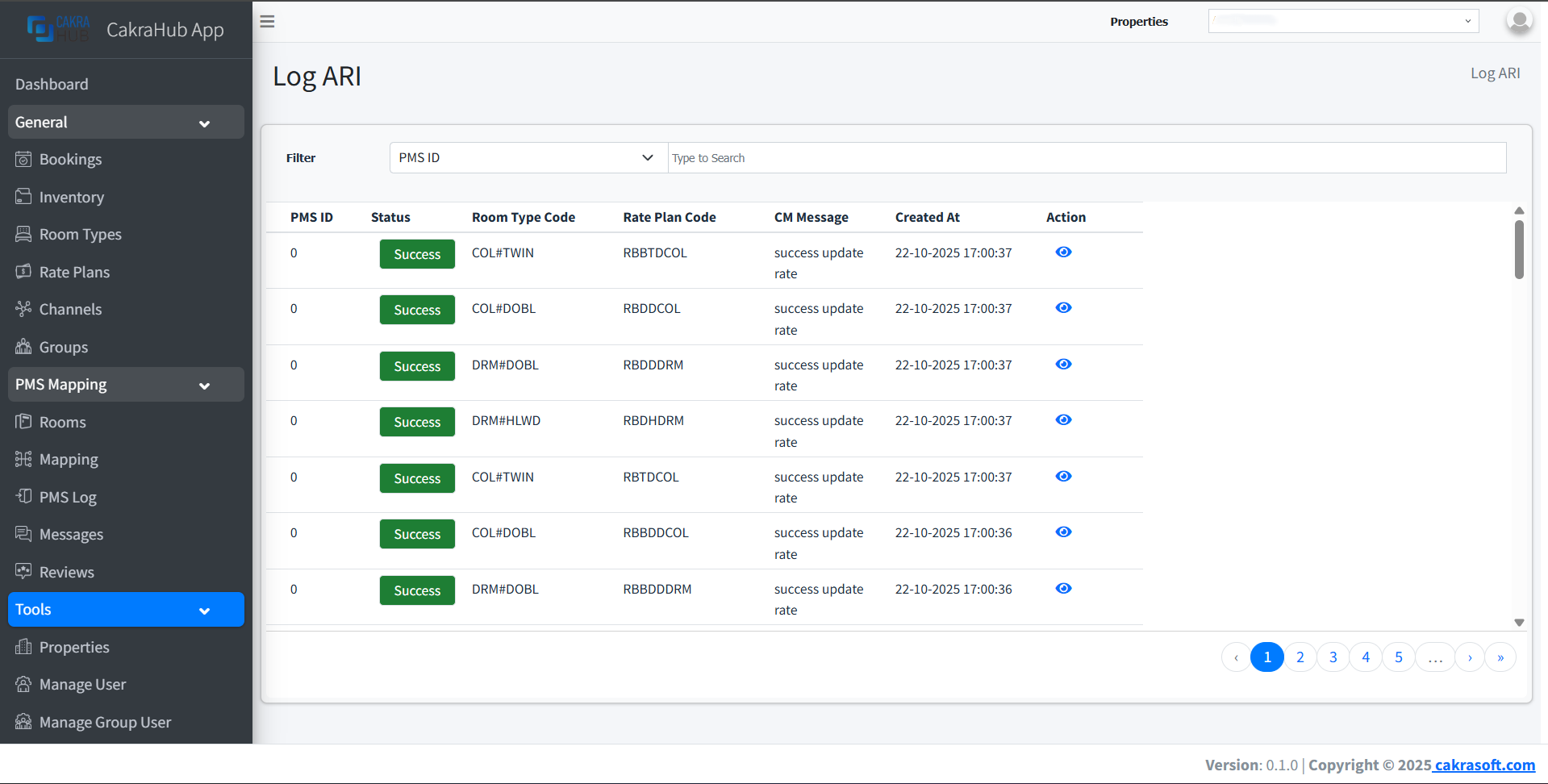View details of RBBDDDRM log row

(1063, 589)
